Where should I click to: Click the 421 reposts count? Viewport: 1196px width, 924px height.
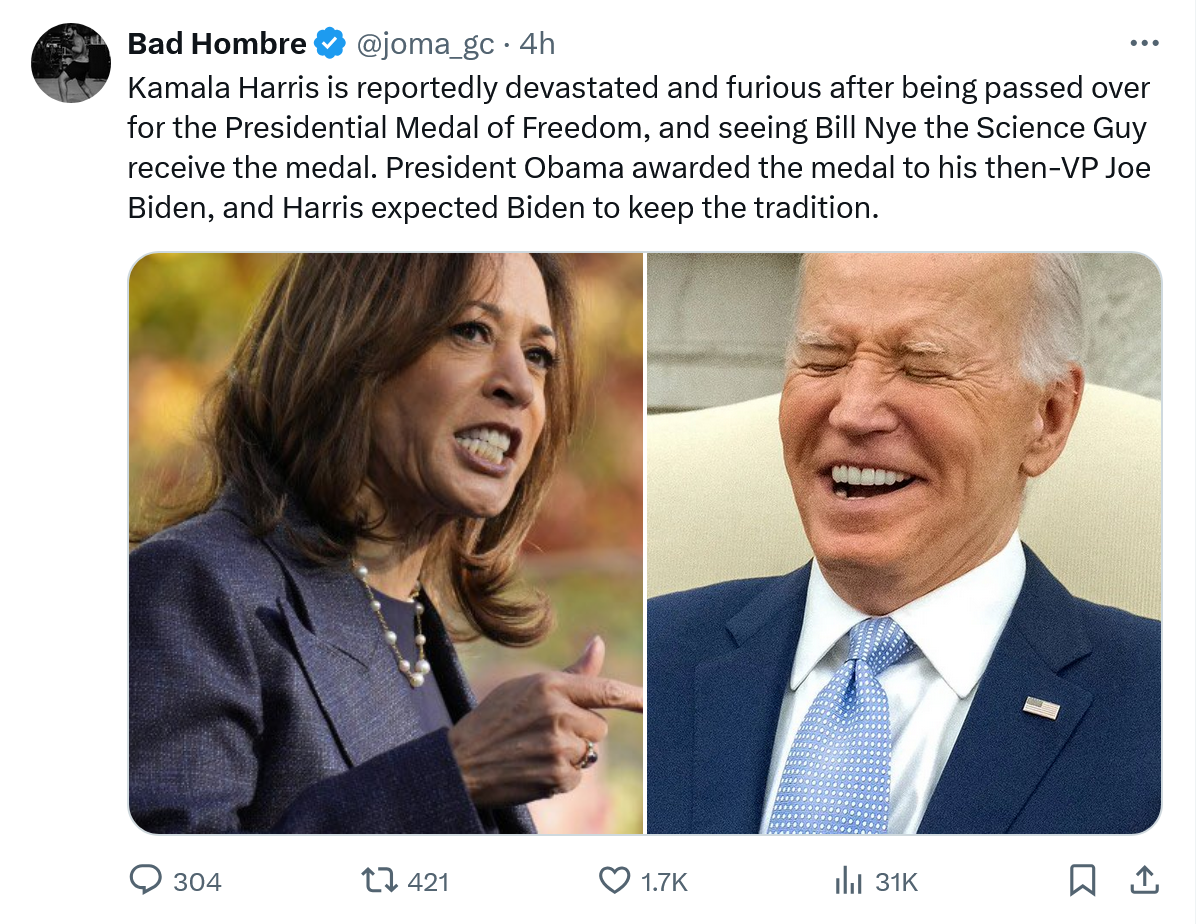429,881
